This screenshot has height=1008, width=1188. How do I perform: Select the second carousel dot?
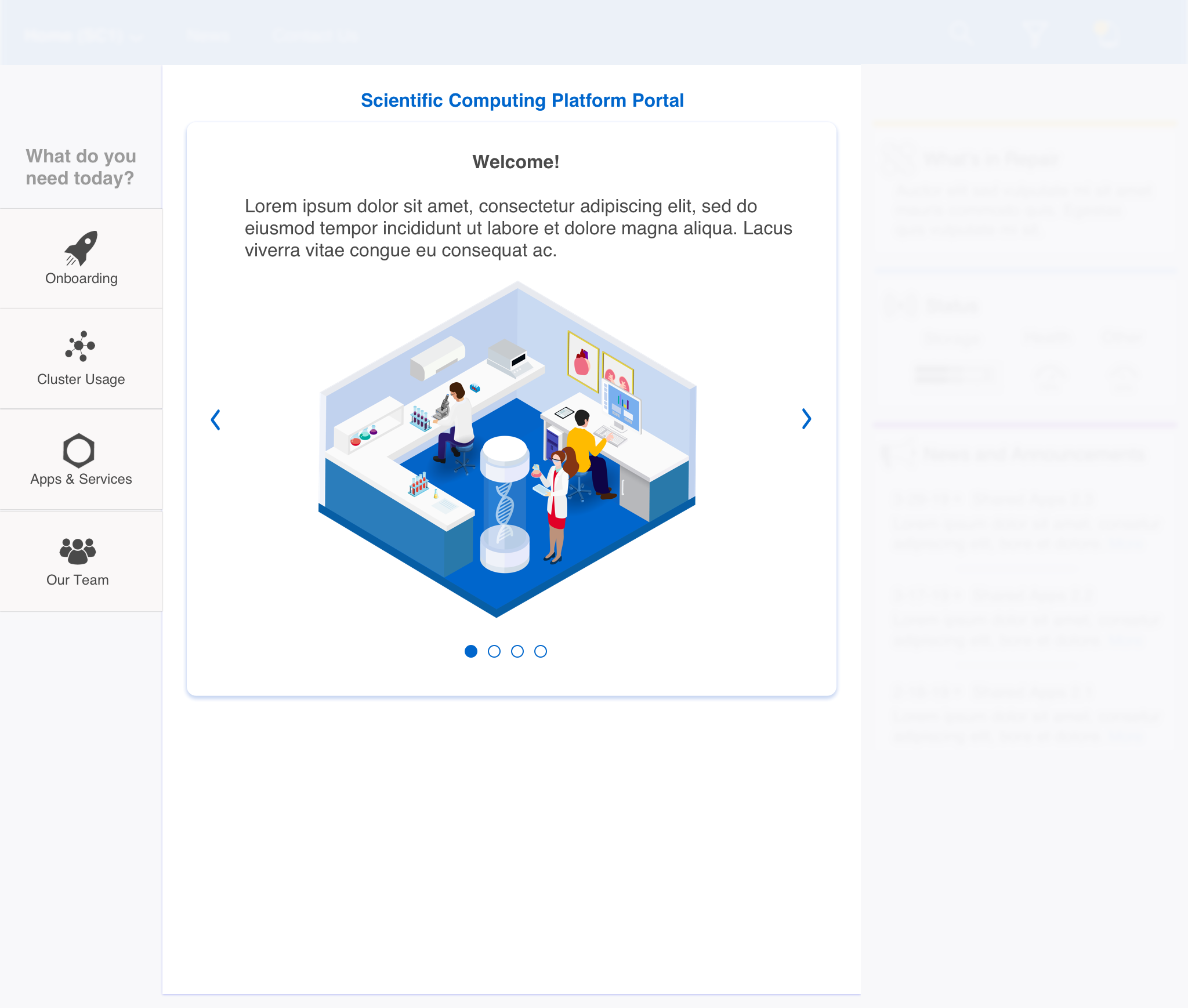pyautogui.click(x=494, y=651)
